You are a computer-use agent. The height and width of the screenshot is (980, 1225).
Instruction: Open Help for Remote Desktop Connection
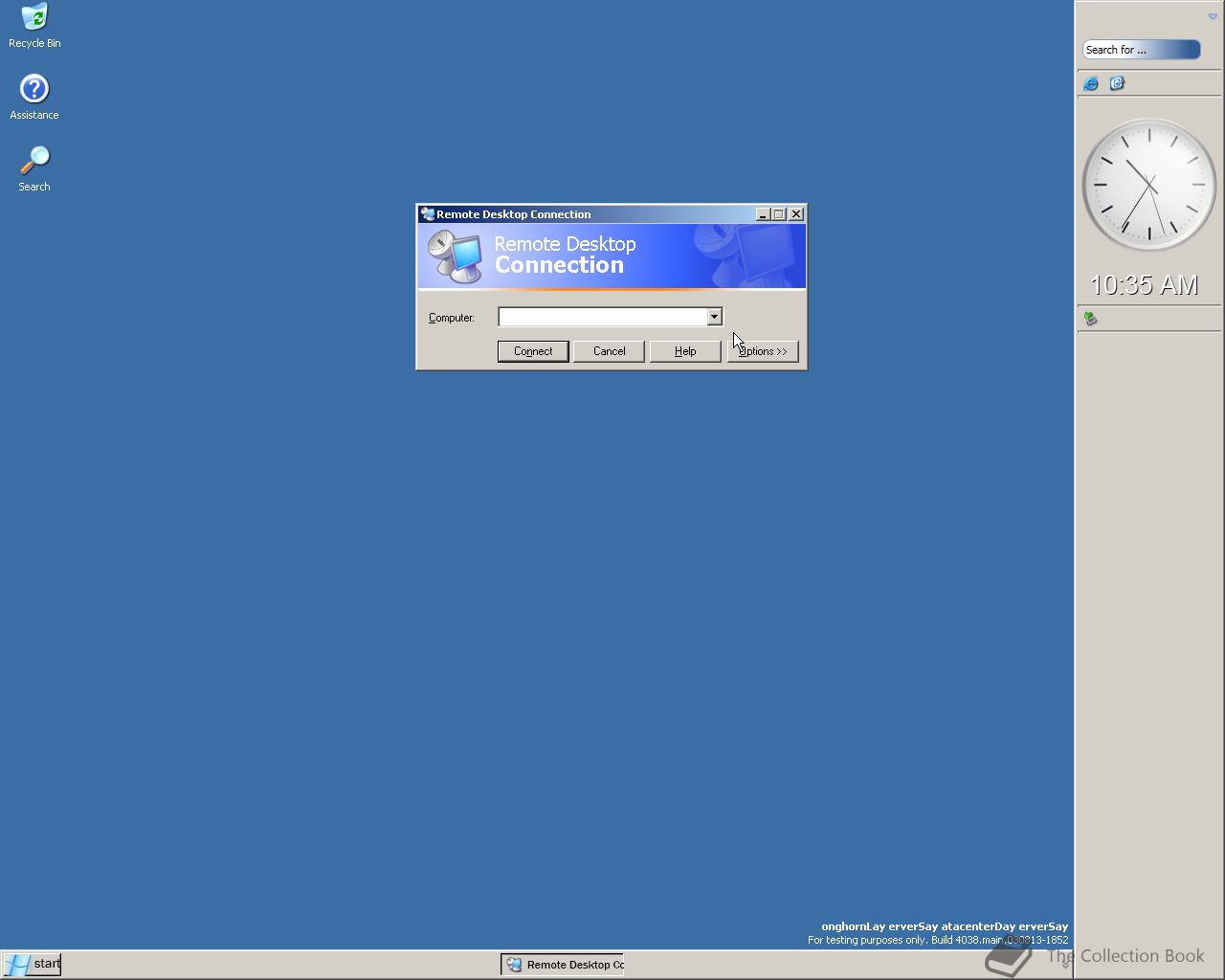(685, 351)
